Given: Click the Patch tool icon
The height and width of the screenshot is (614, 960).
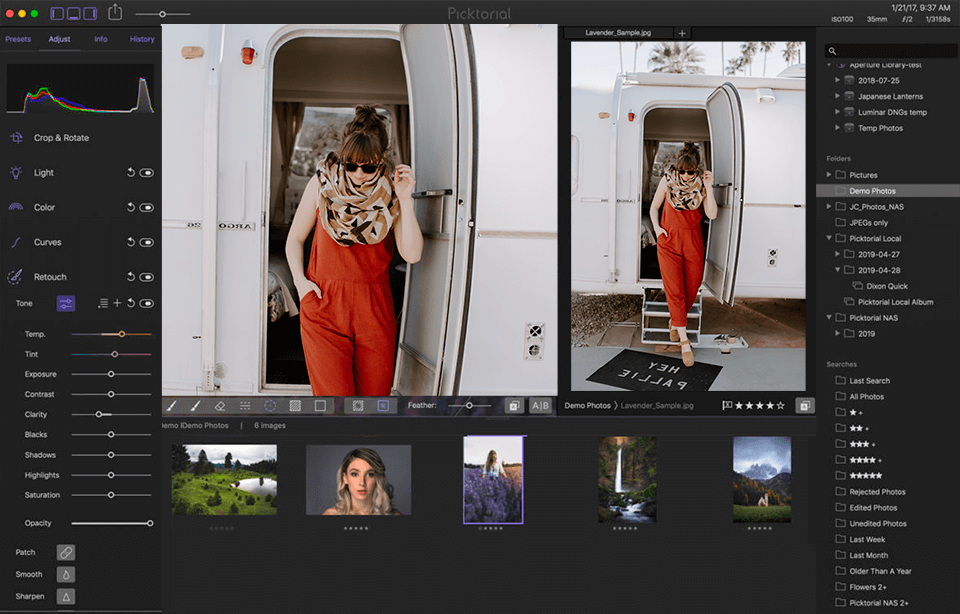Looking at the screenshot, I should click(65, 552).
